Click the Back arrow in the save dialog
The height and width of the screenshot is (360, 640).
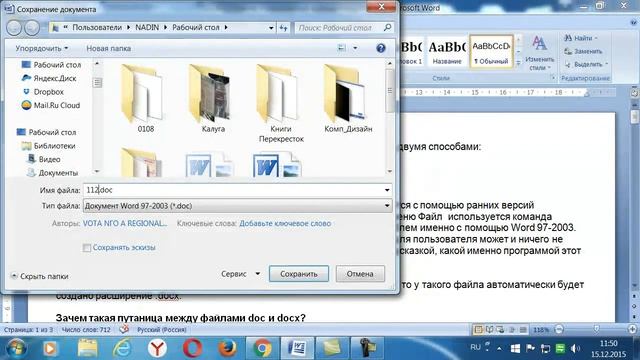(14, 27)
